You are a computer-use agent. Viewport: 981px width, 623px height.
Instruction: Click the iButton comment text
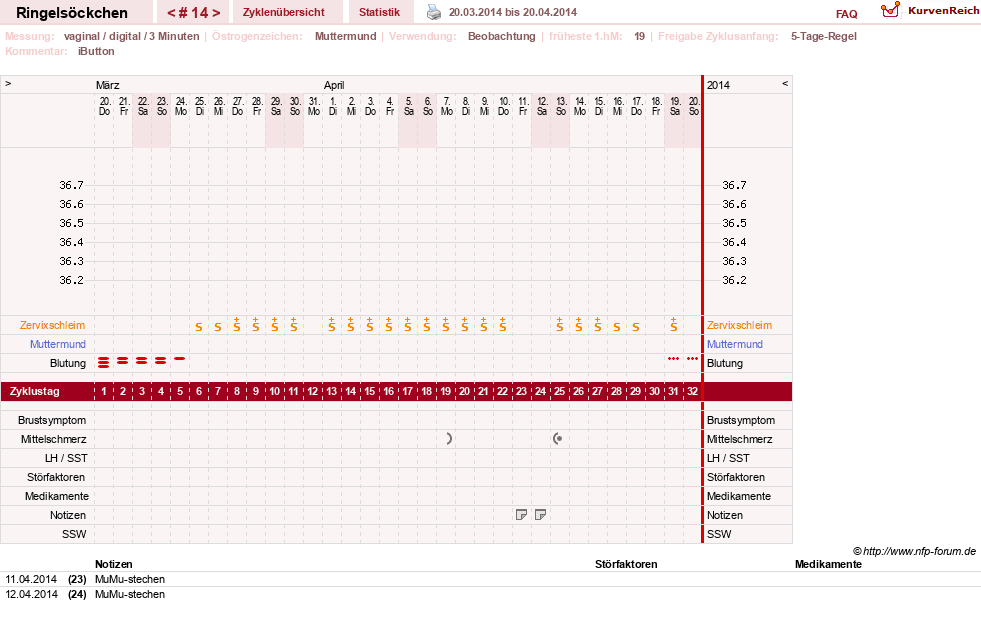(96, 51)
